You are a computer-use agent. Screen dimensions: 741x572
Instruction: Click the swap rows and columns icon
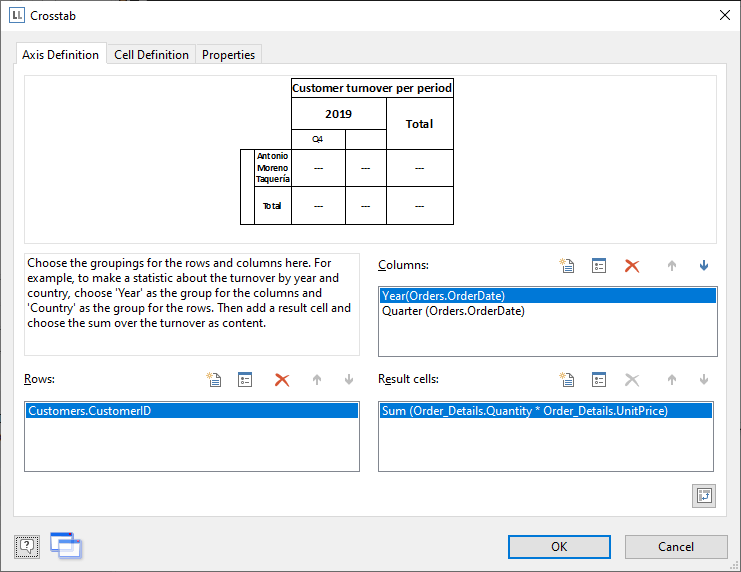(x=703, y=496)
